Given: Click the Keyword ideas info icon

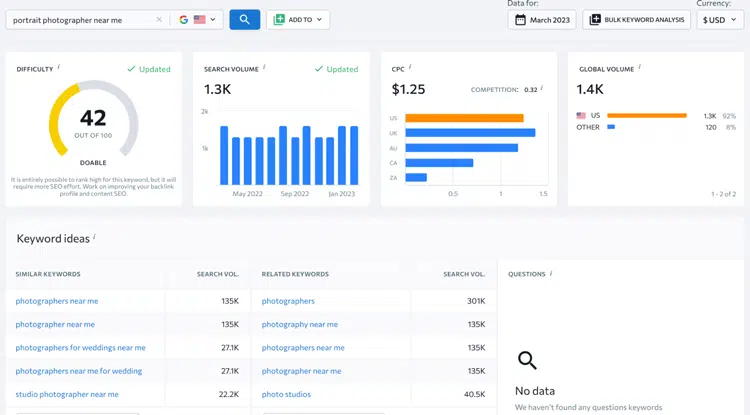Looking at the screenshot, I should [95, 236].
